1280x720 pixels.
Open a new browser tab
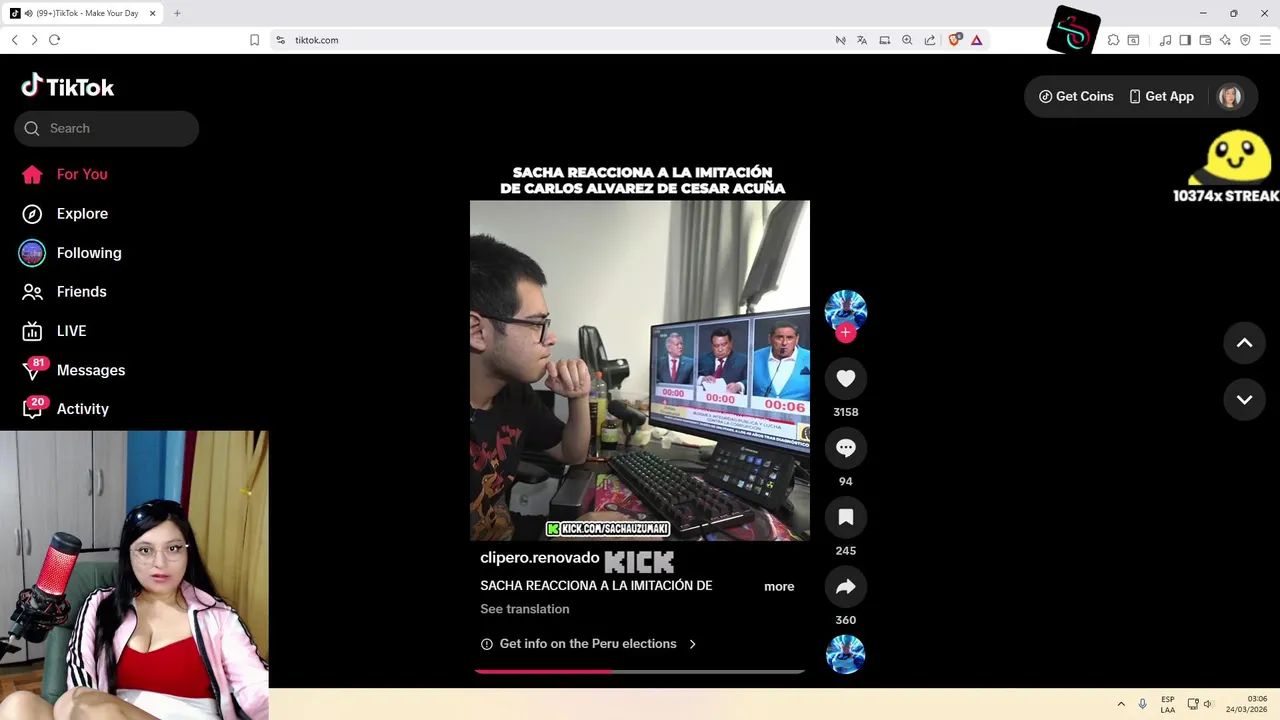[177, 13]
